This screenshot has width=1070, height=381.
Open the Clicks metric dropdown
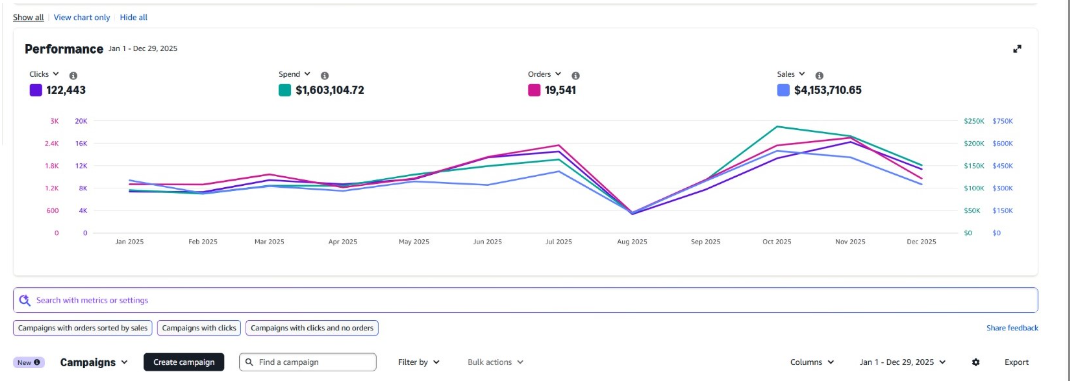(x=44, y=74)
